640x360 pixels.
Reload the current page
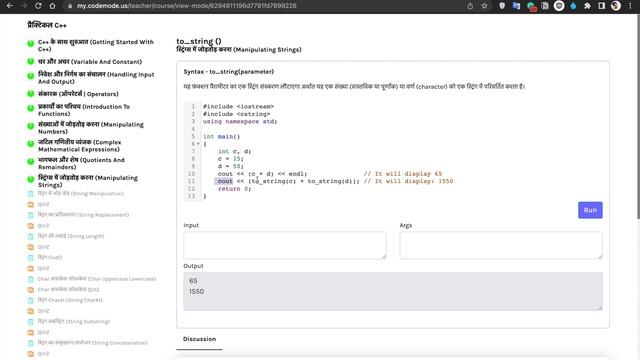pos(38,6)
